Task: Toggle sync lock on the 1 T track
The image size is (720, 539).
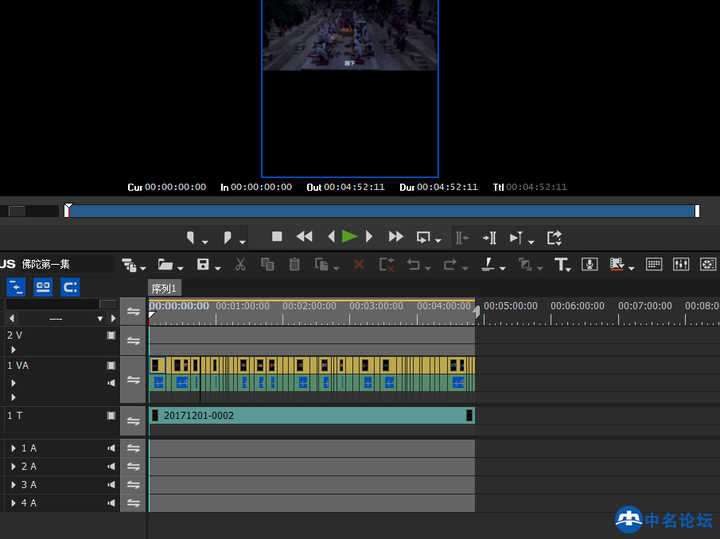Action: (133, 421)
